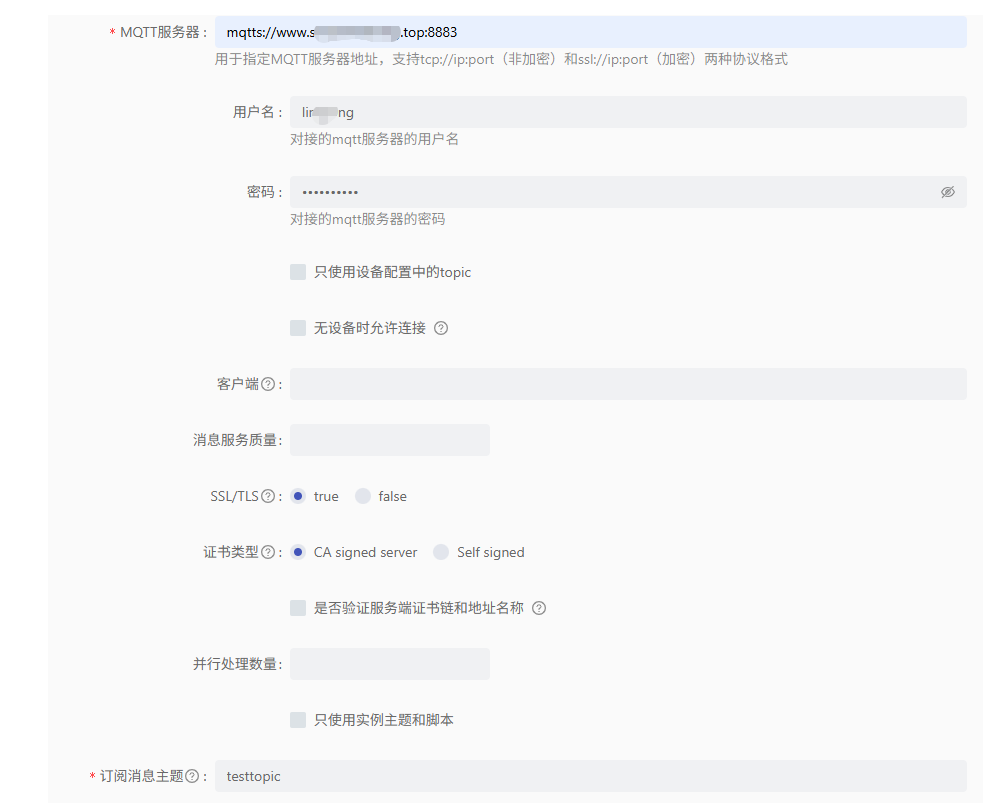985x803 pixels.
Task: Toggle password visibility eye icon
Action: tap(947, 192)
